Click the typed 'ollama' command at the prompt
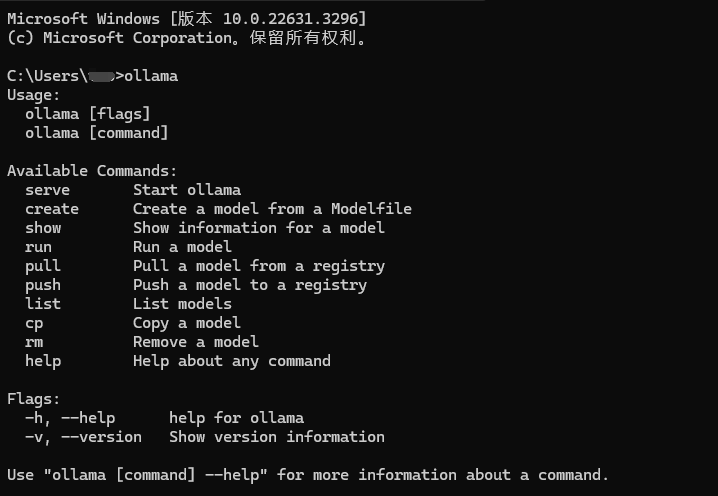The height and width of the screenshot is (496, 718). point(151,76)
